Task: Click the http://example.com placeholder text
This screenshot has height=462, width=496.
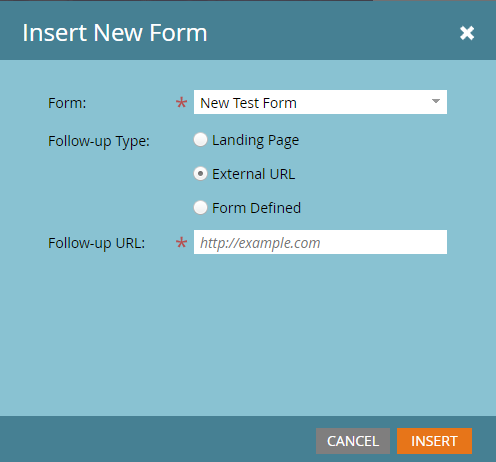Action: pos(260,243)
